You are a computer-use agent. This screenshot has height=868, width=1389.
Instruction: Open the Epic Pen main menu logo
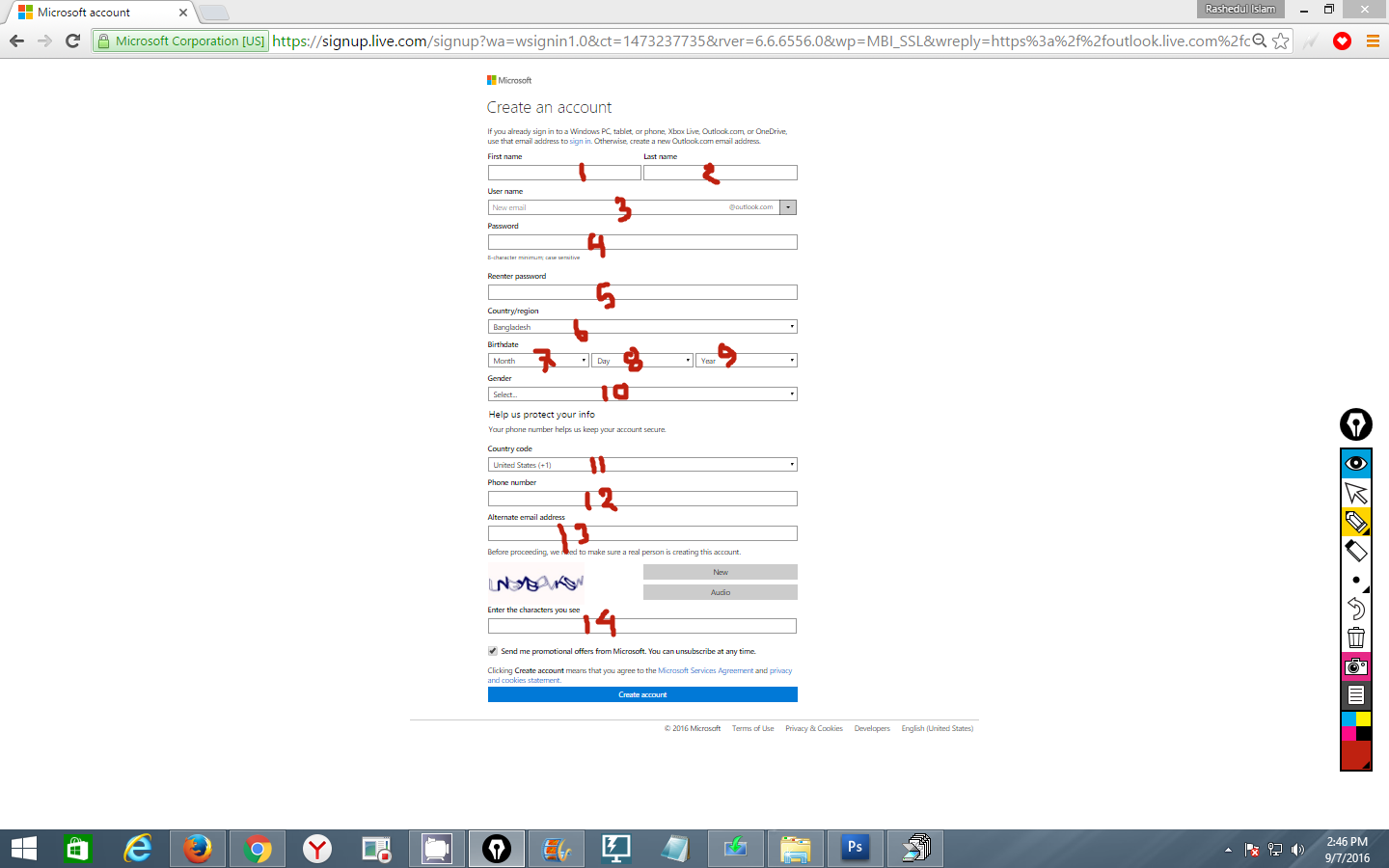[1356, 424]
